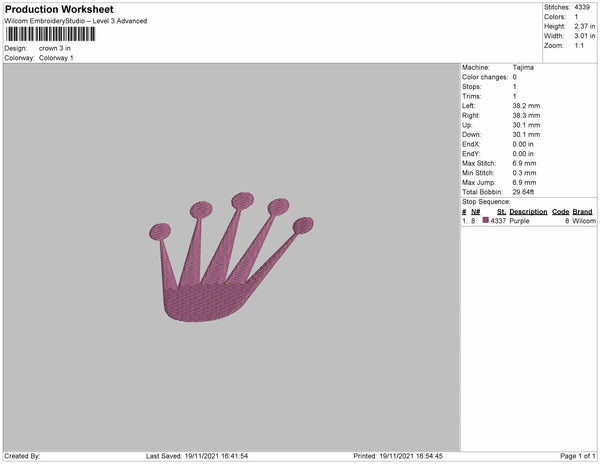This screenshot has width=600, height=464.
Task: Click the Zoom value 1:1
Action: point(579,46)
